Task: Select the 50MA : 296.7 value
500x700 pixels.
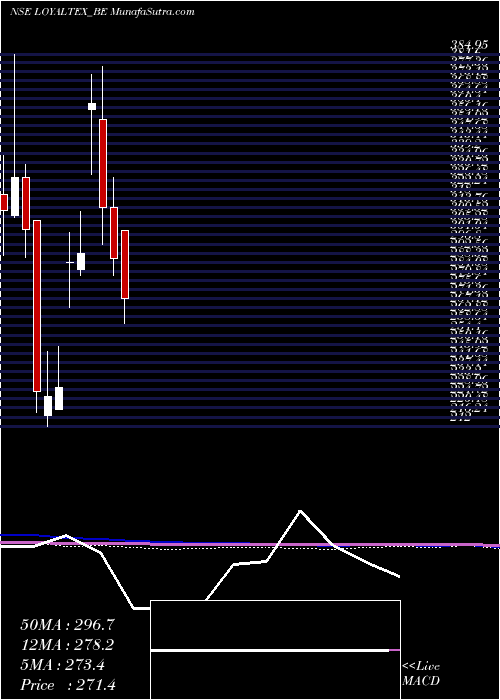Action: point(68,625)
